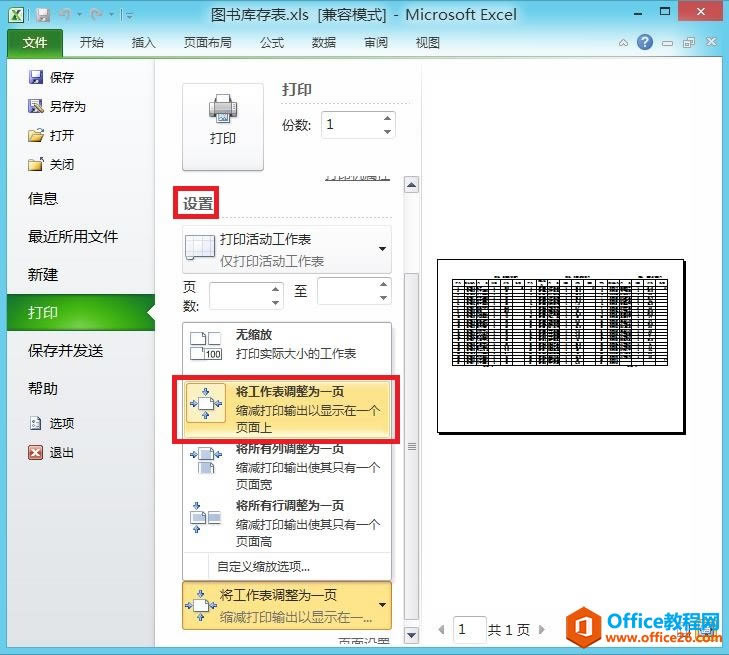Viewport: 729px width, 655px height.
Task: Click the 页面设置 link at bottom
Action: pos(364,641)
